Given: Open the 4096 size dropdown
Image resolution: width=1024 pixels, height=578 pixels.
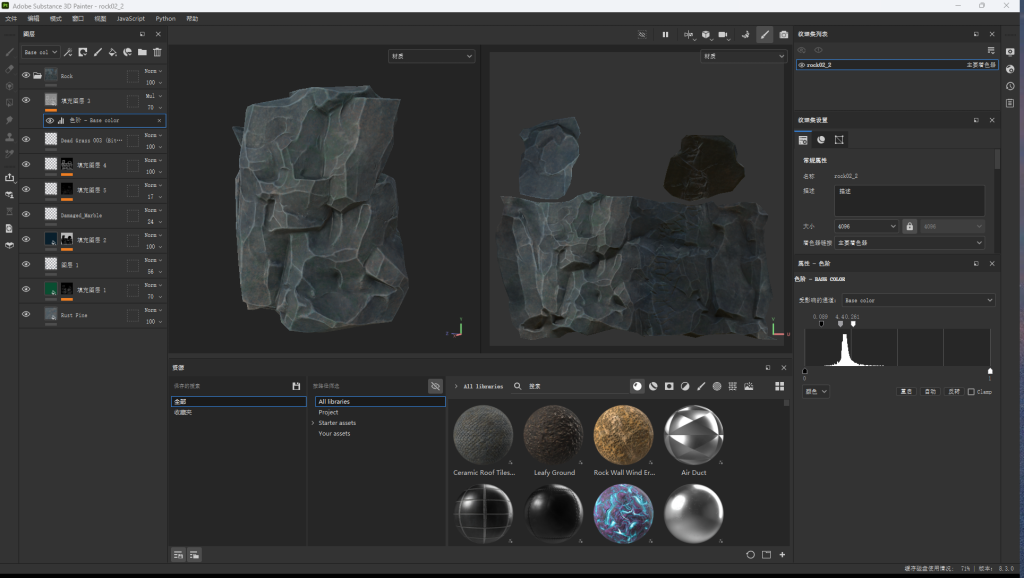Looking at the screenshot, I should (x=865, y=227).
